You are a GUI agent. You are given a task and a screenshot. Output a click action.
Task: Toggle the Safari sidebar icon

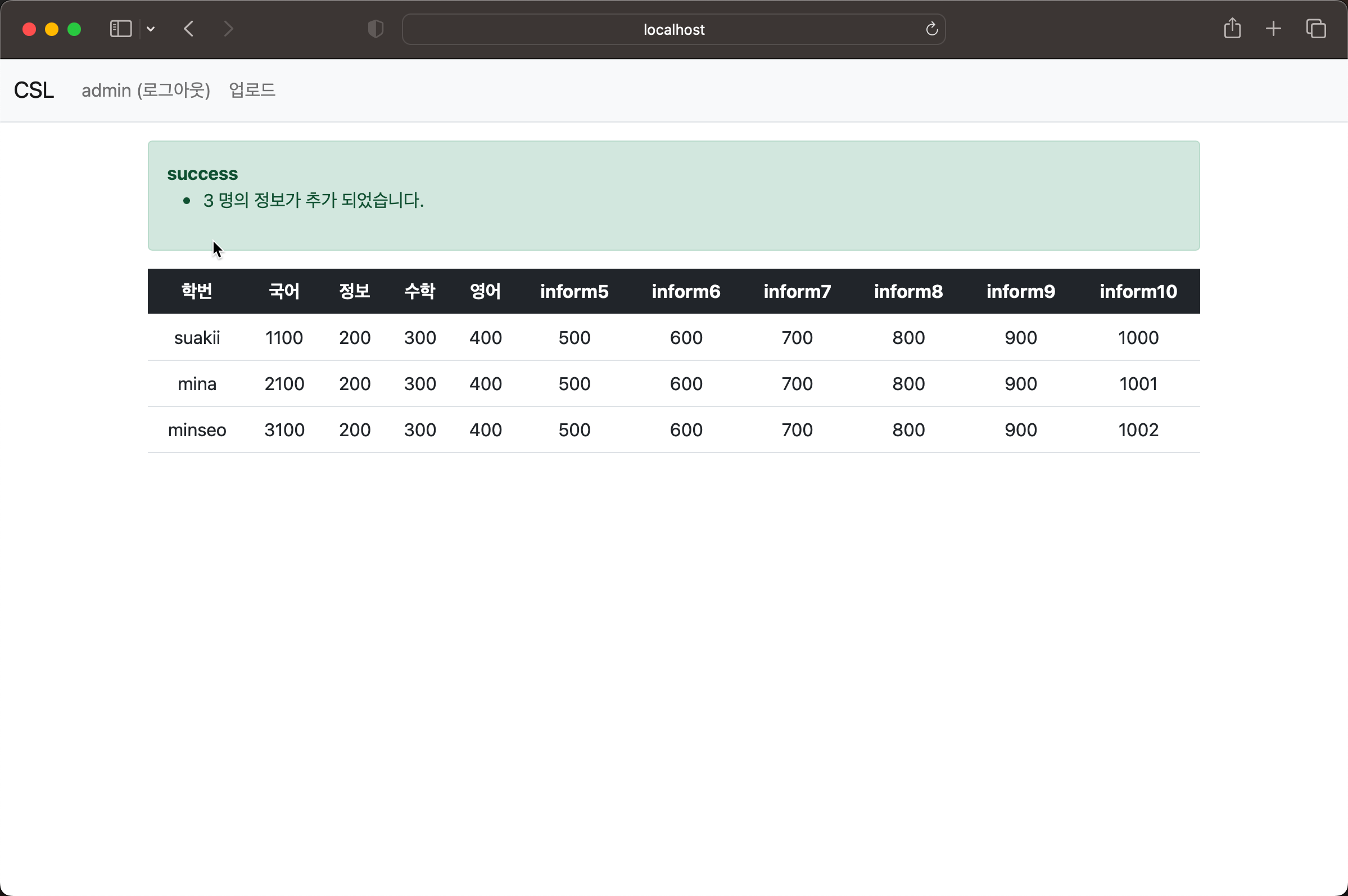tap(120, 29)
